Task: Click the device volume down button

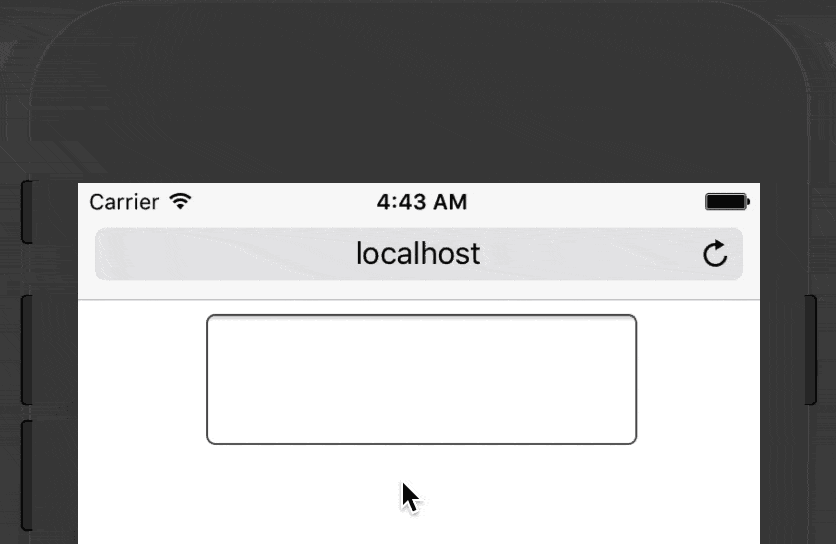Action: [27, 475]
